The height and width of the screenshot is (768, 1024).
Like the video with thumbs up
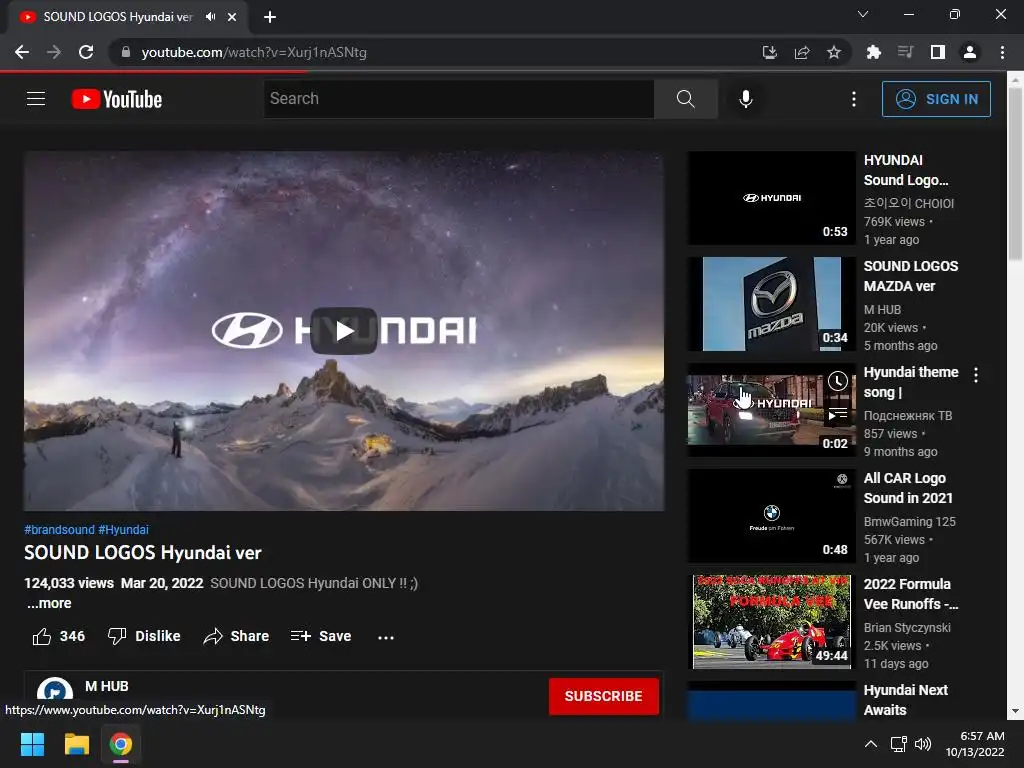pyautogui.click(x=59, y=636)
